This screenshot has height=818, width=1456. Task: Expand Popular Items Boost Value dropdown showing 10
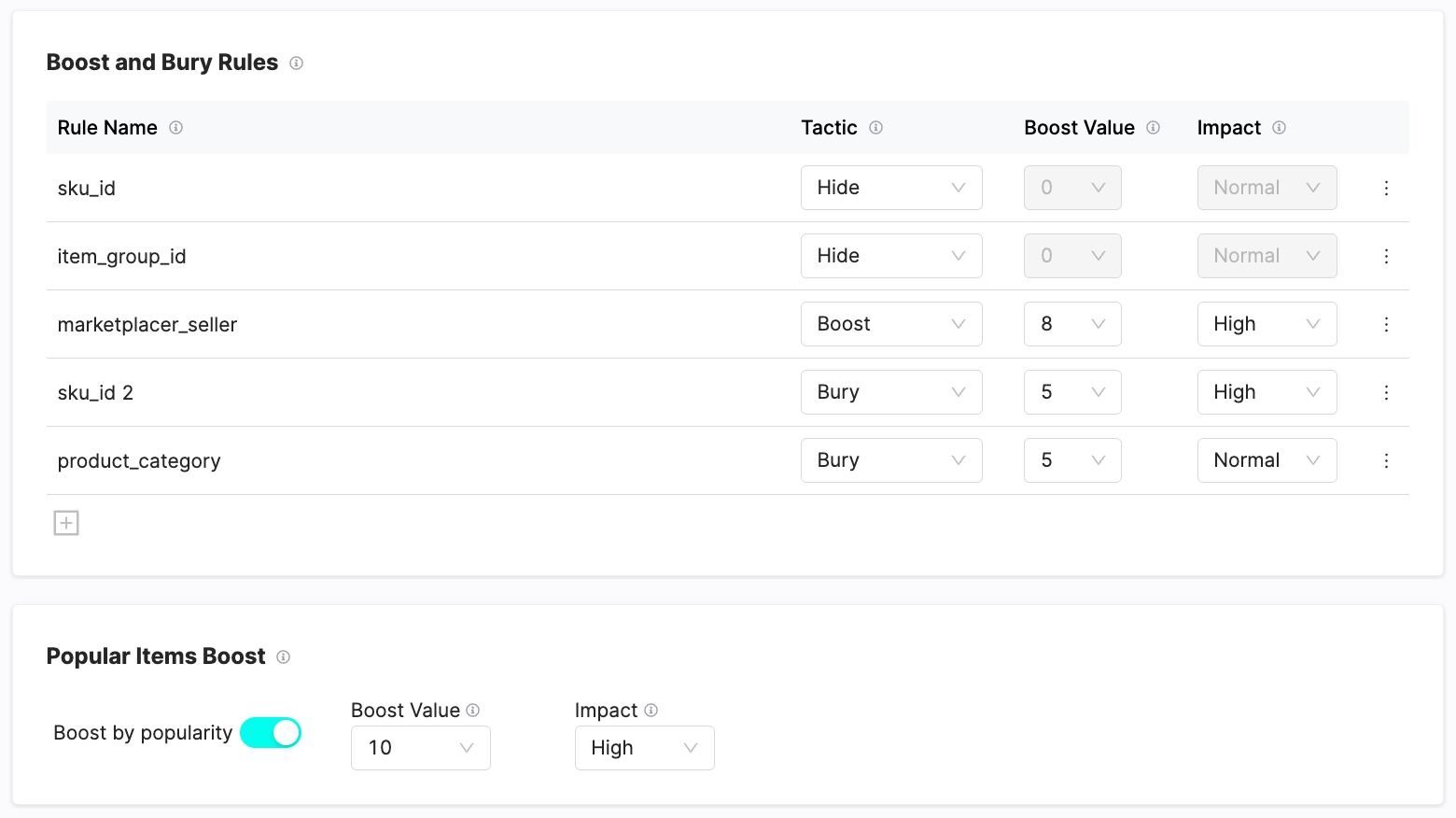[x=421, y=748]
